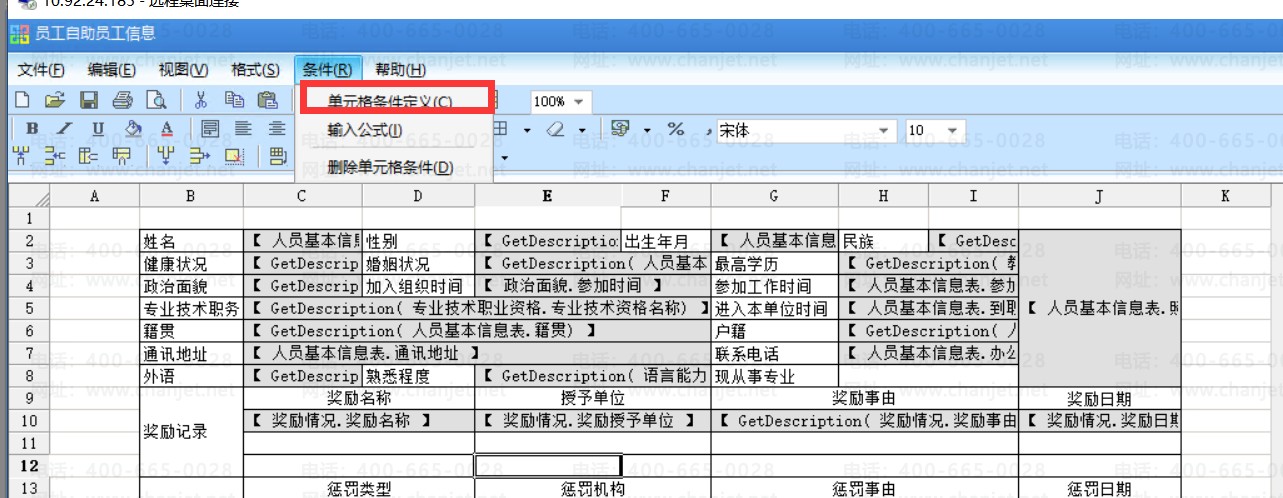Choose 删除单元格条件(D) from the menu
Viewport: 1283px width, 498px height.
(x=390, y=167)
